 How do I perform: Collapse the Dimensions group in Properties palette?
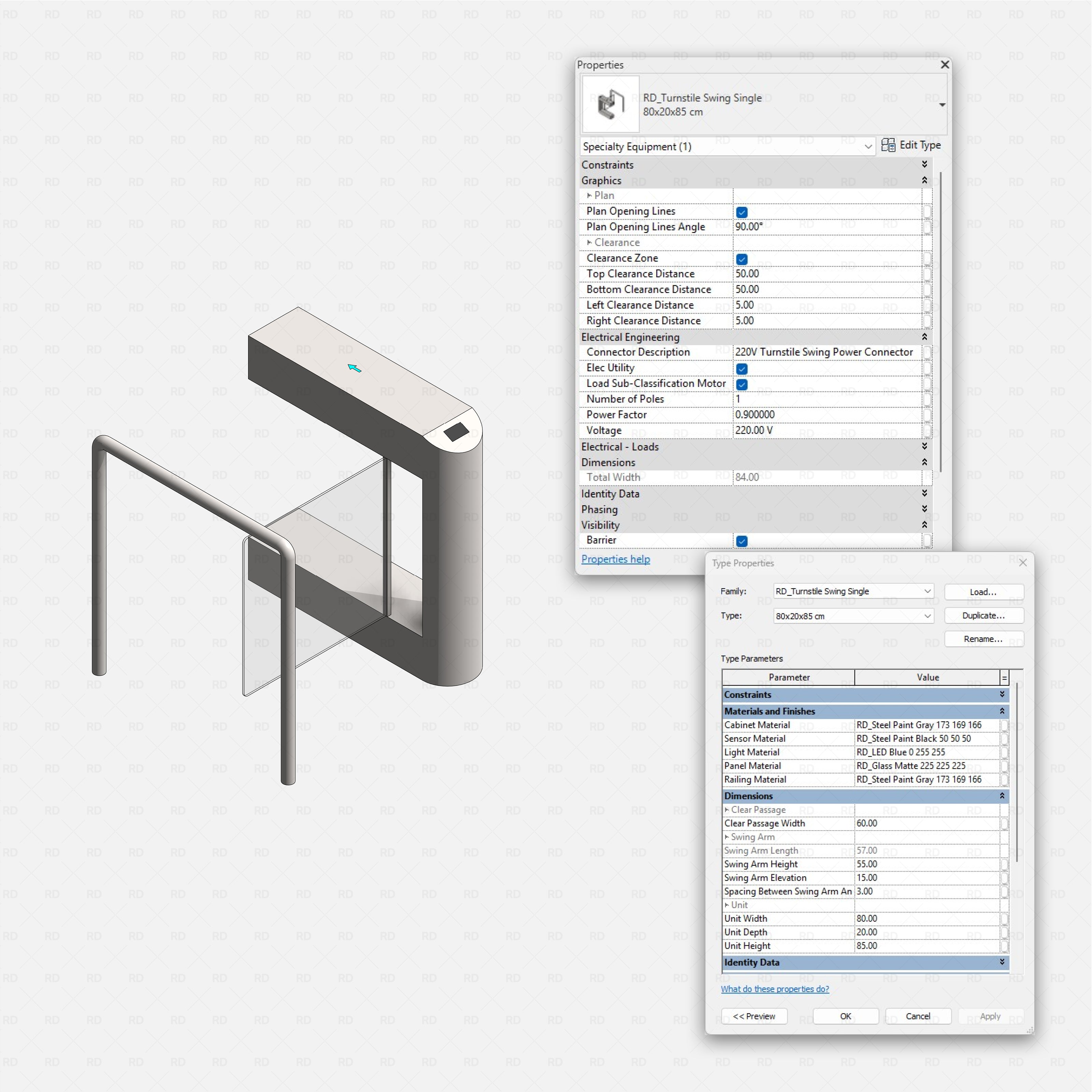pyautogui.click(x=924, y=462)
